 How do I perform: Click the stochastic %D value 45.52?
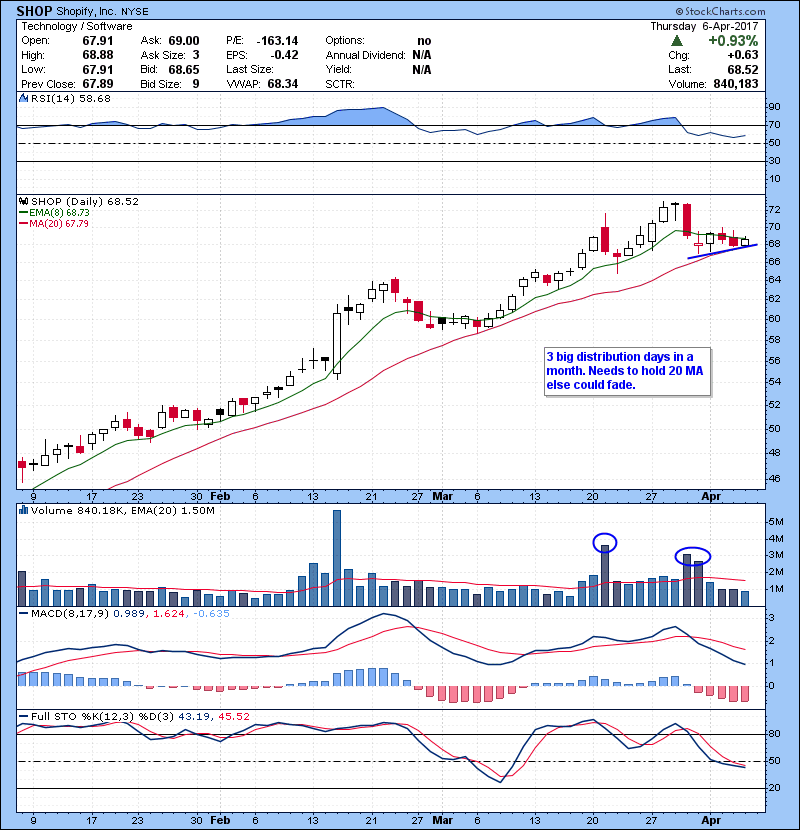(233, 717)
